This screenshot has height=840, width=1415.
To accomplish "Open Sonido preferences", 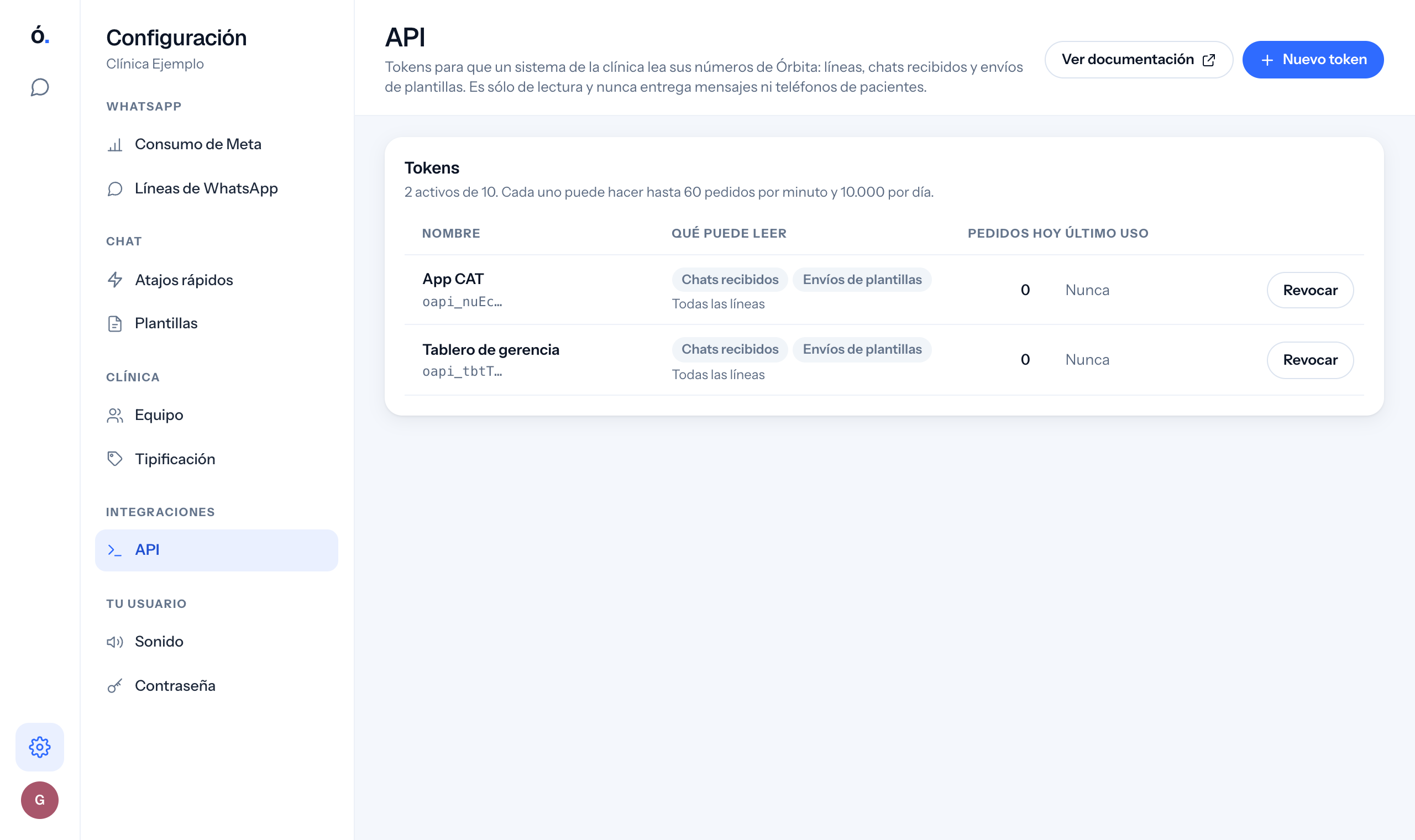I will [x=216, y=641].
